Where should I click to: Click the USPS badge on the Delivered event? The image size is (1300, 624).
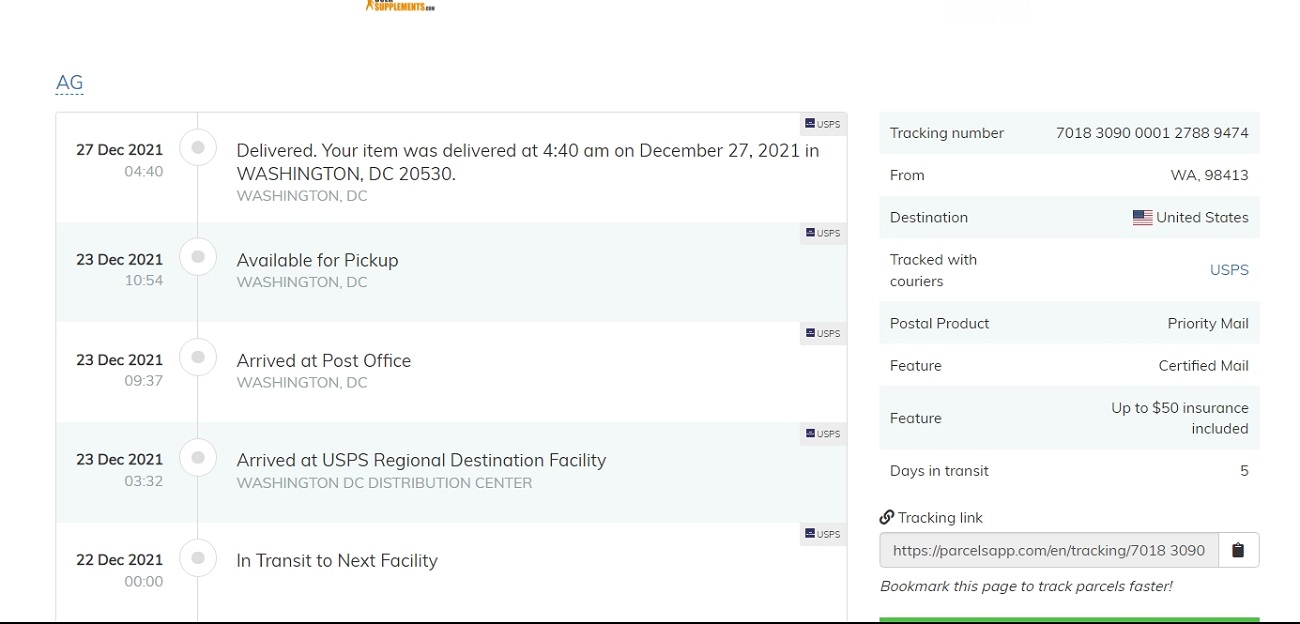(x=823, y=124)
